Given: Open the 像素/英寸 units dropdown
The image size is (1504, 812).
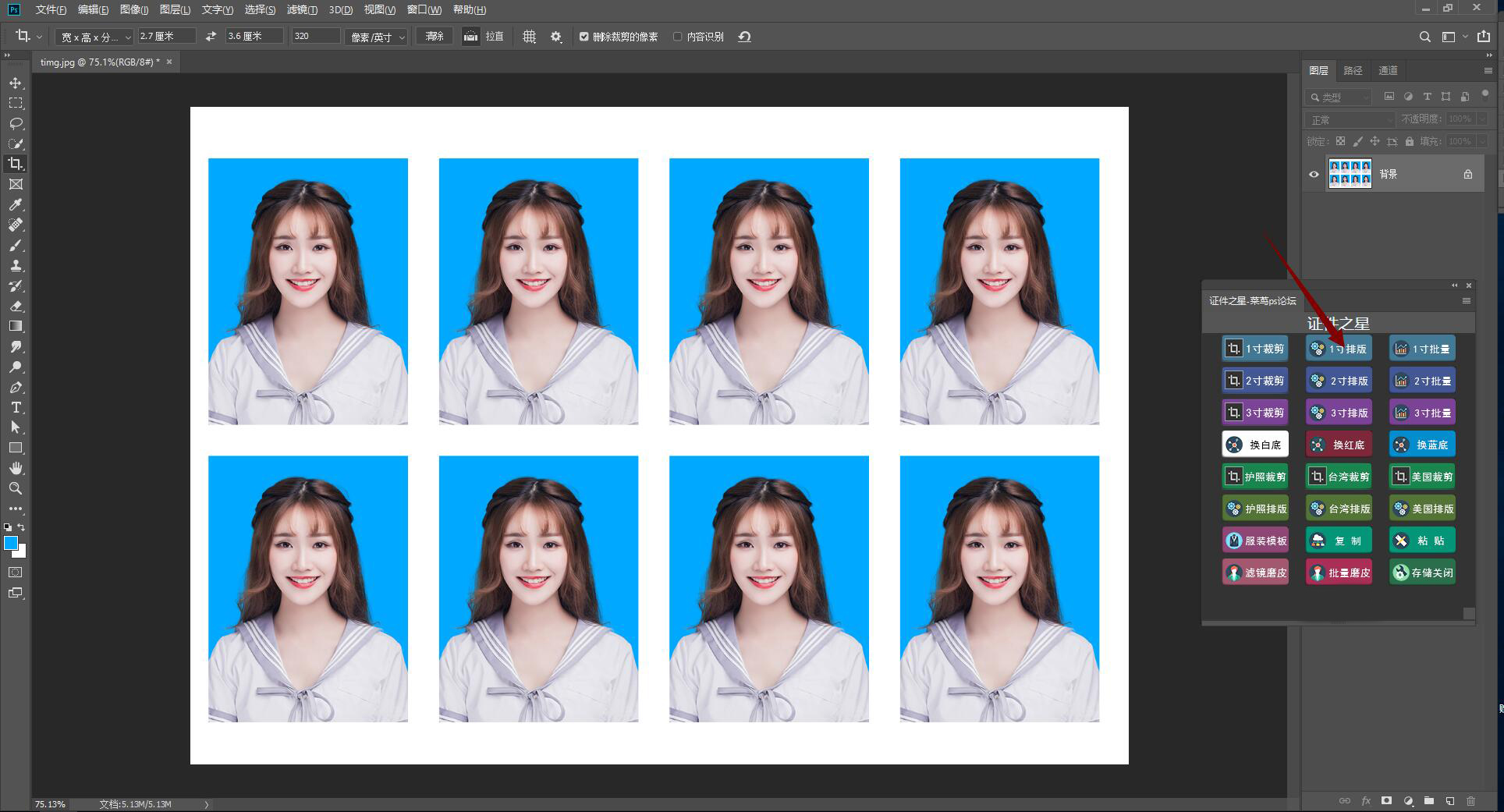Looking at the screenshot, I should pos(377,37).
